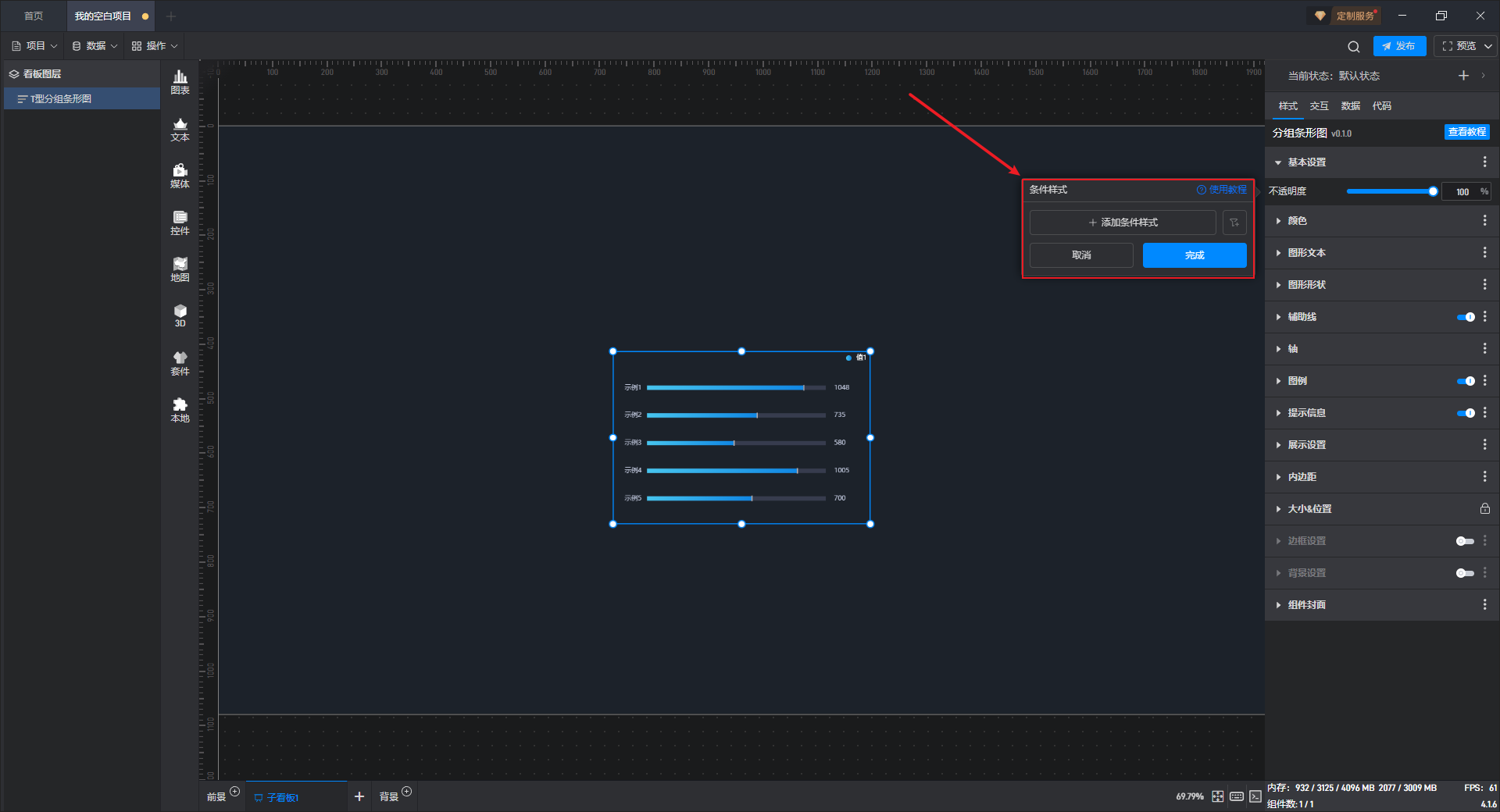Open the 本地 local components panel
1500x812 pixels.
(x=180, y=410)
